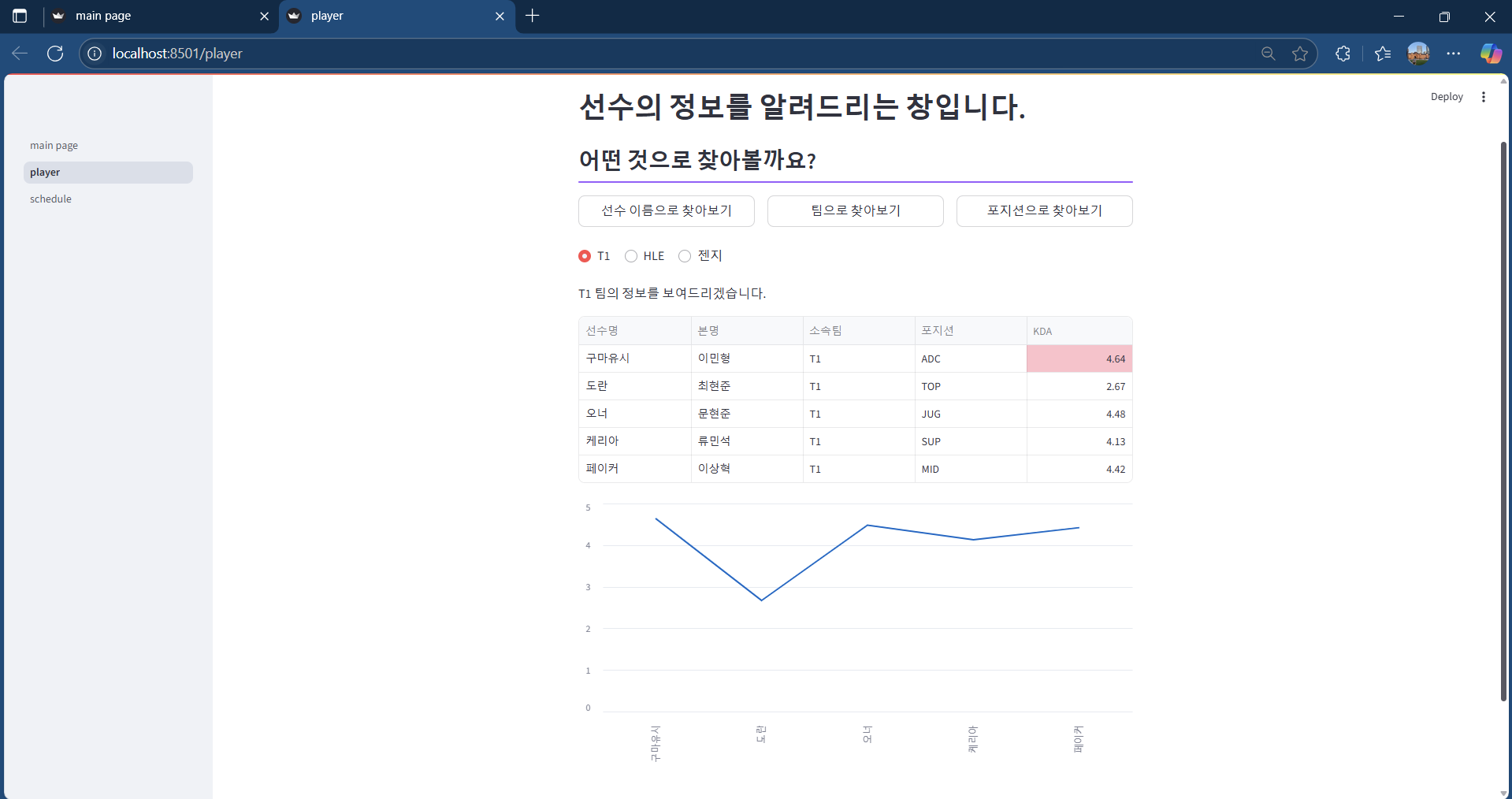Viewport: 1512px width, 799px height.
Task: Click KDA value 4.42
Action: [1079, 469]
